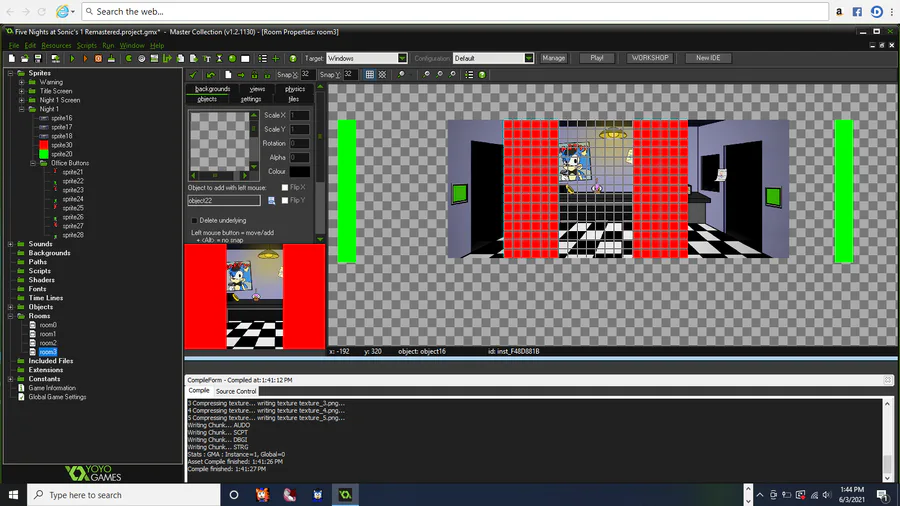Image resolution: width=900 pixels, height=506 pixels.
Task: Click the Clean Build broom icon
Action: tap(111, 59)
